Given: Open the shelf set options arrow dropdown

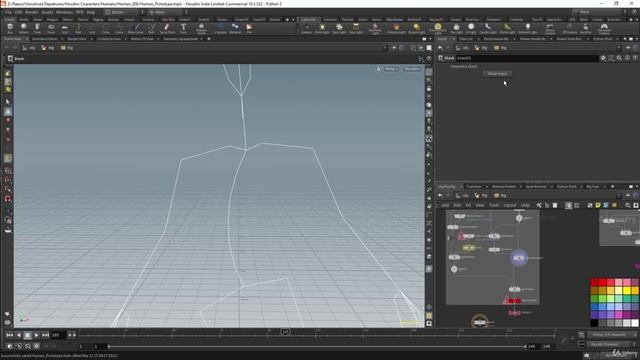Looking at the screenshot, I should pyautogui.click(x=293, y=19).
